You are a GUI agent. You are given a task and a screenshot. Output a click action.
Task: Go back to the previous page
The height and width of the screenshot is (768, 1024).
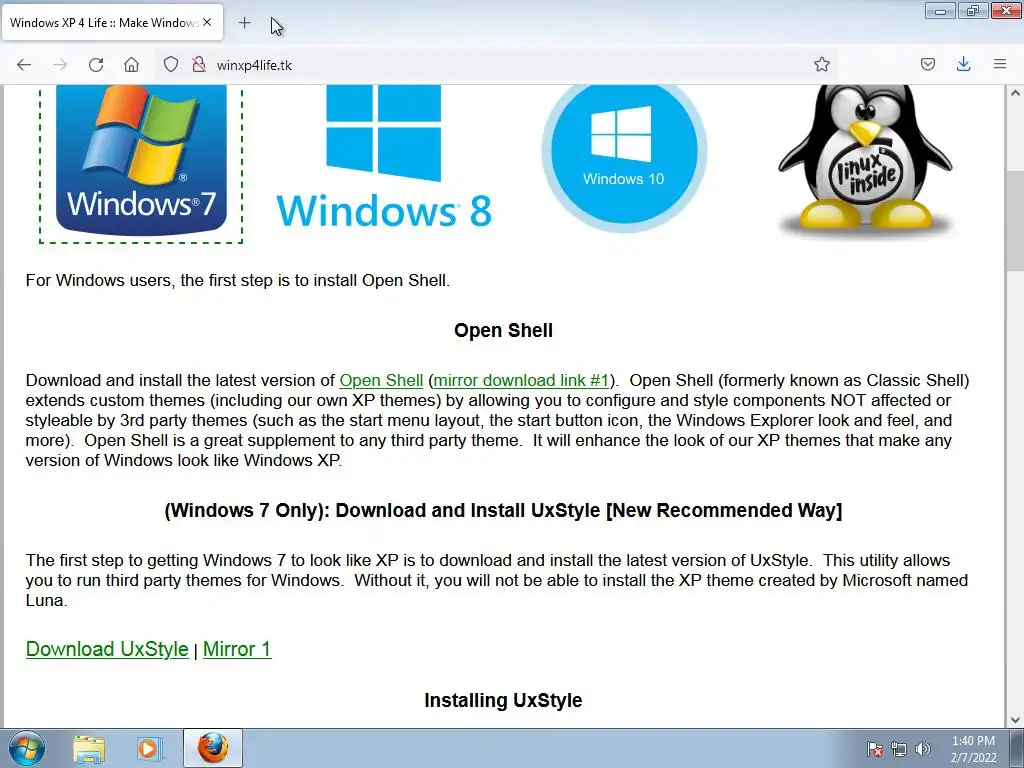click(x=24, y=65)
